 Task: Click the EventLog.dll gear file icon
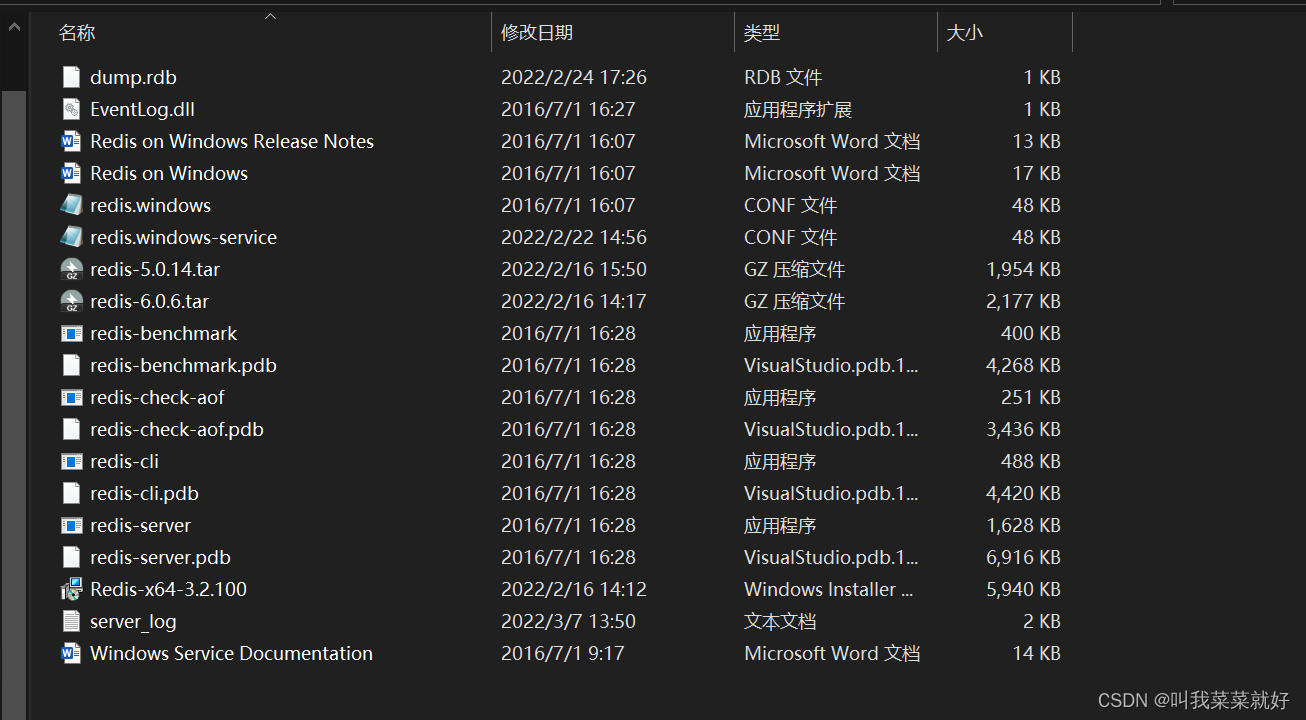click(x=71, y=109)
